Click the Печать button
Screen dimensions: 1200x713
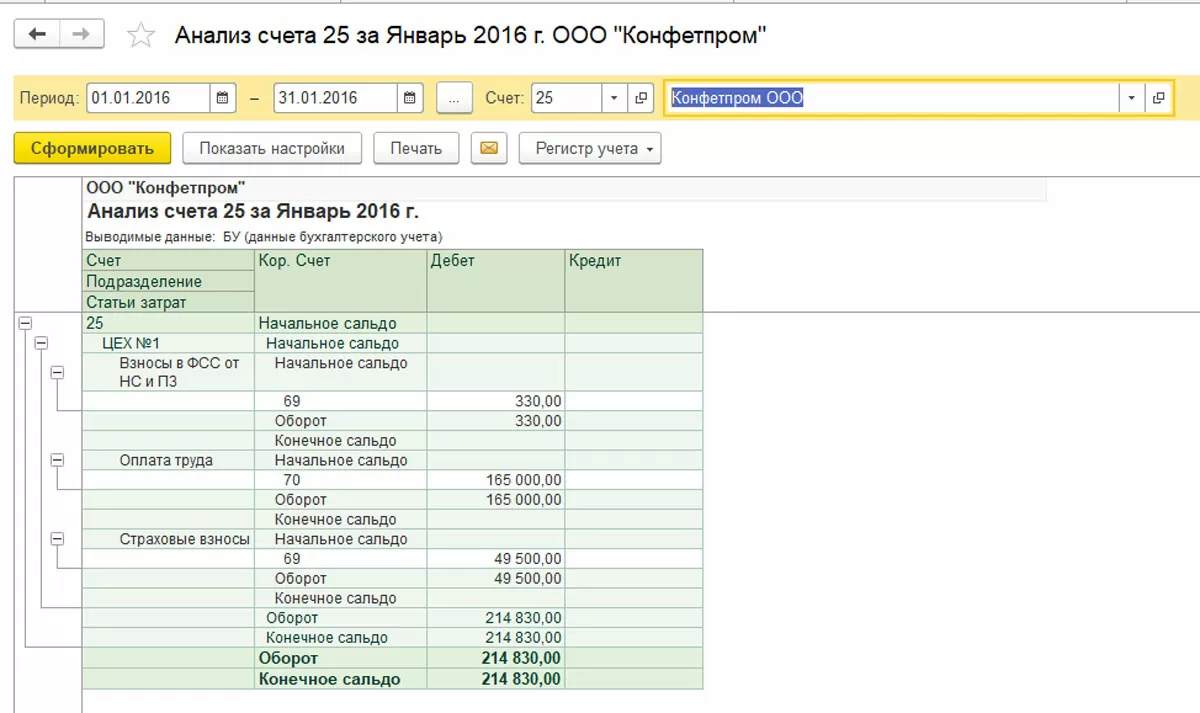point(416,148)
